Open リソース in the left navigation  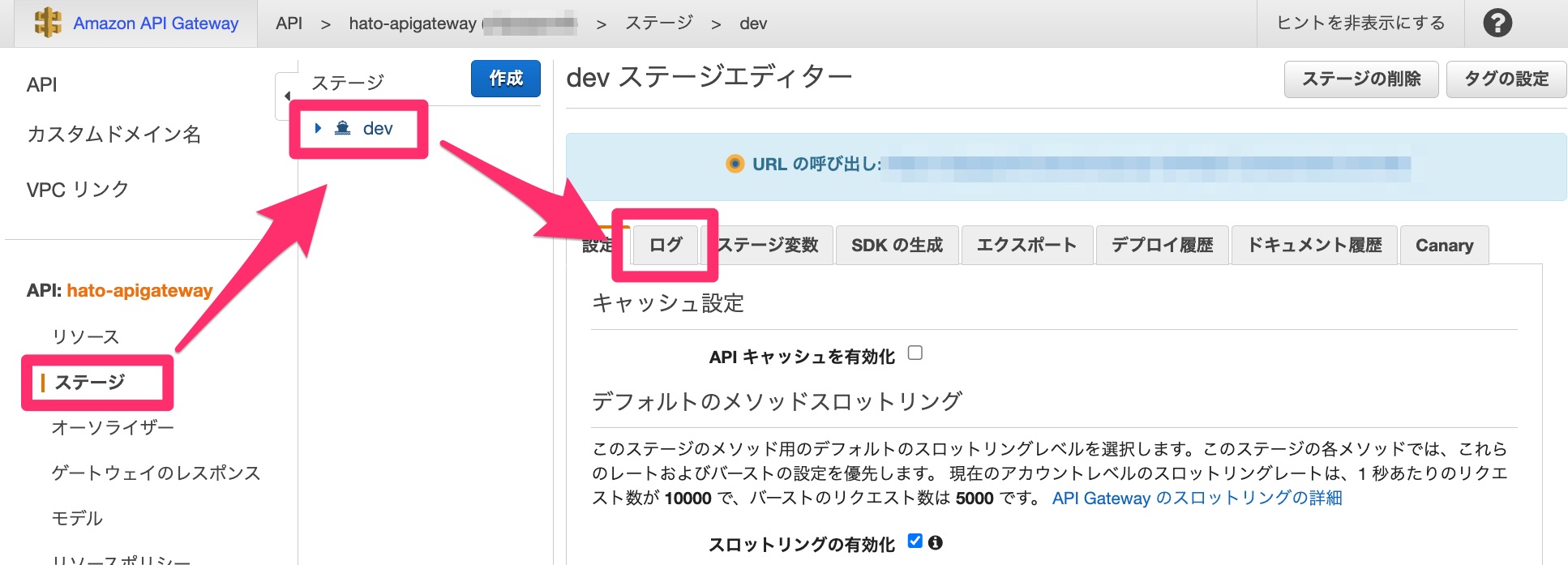click(85, 336)
